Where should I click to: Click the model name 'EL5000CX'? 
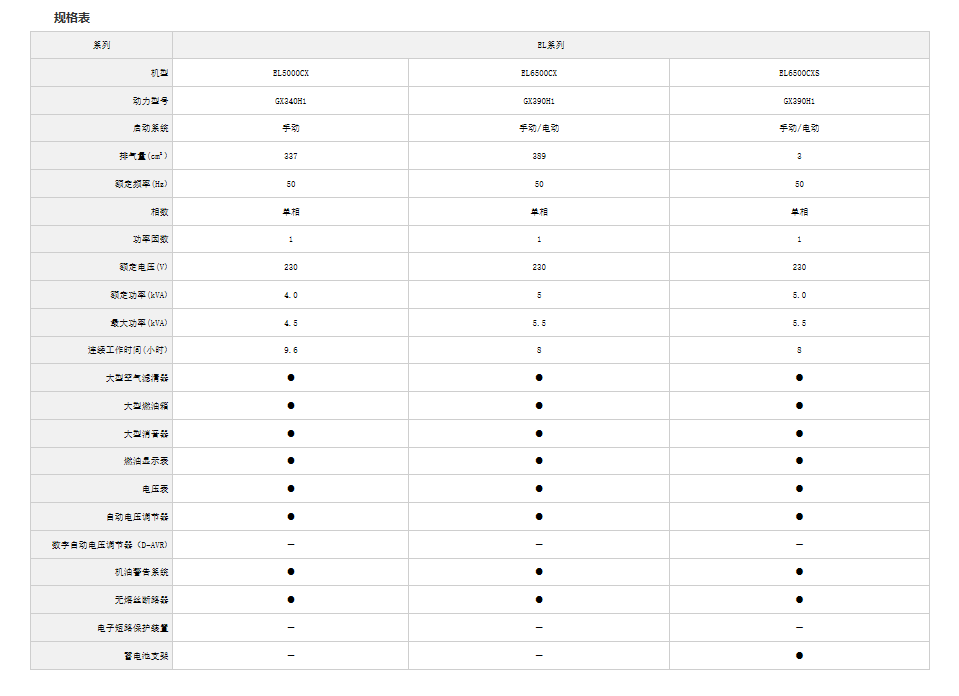291,73
